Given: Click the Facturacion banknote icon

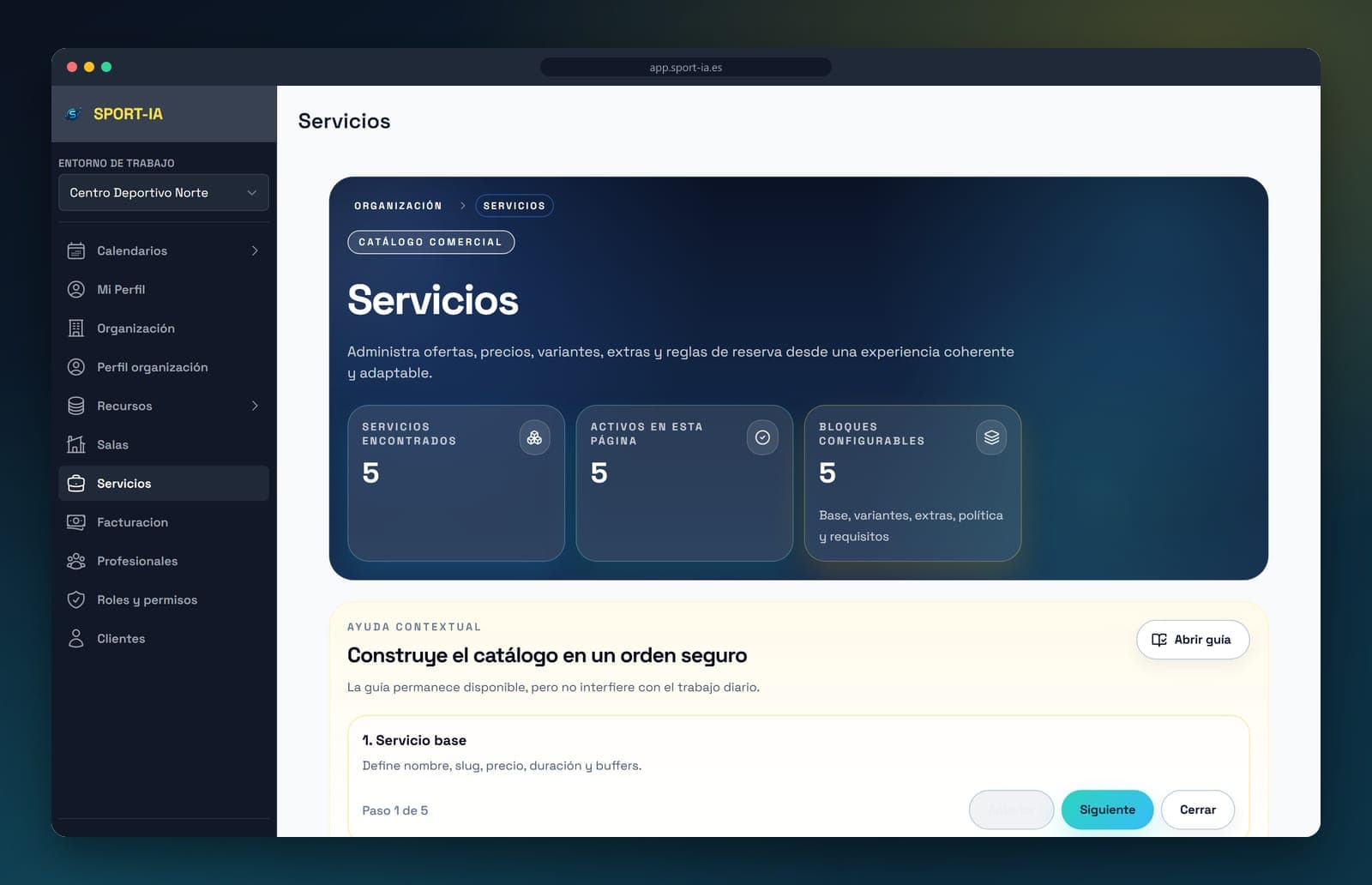Looking at the screenshot, I should 76,522.
